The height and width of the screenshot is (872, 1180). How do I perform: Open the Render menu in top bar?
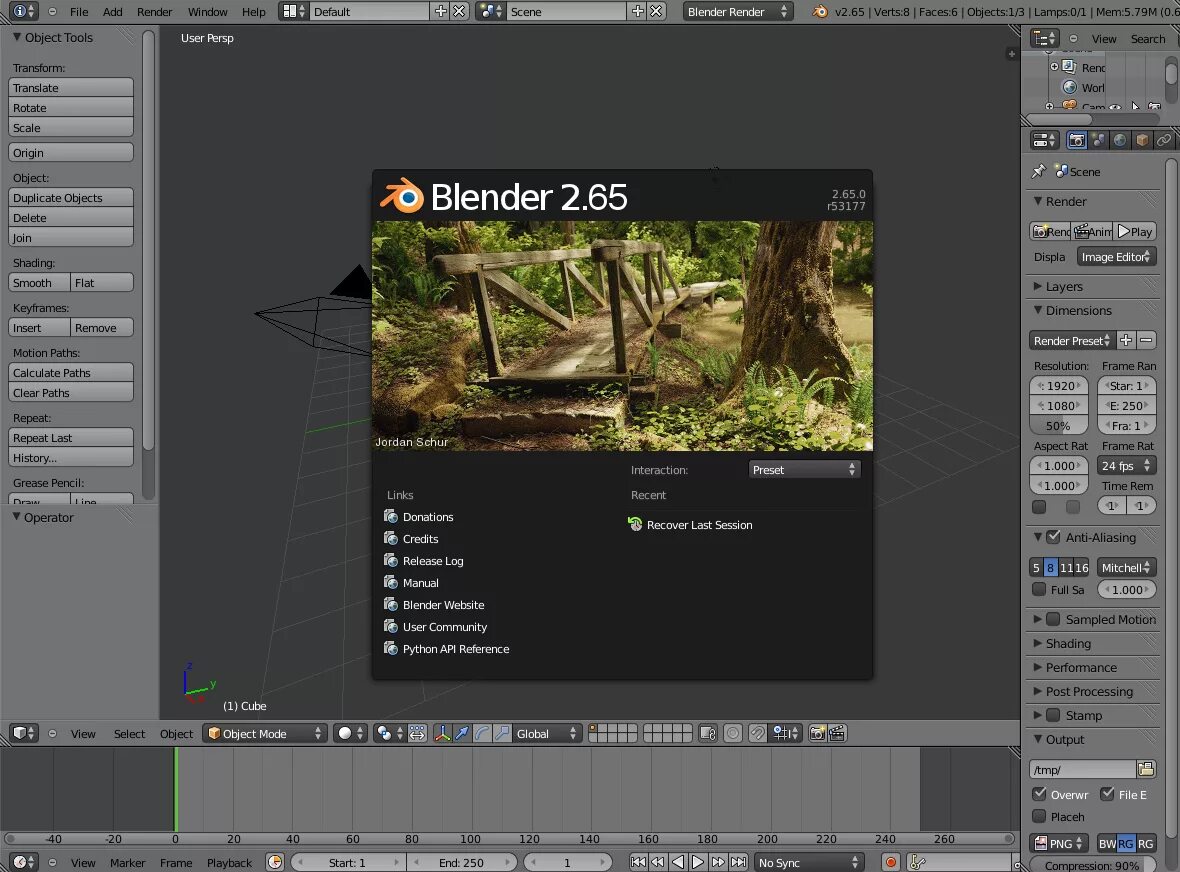(154, 11)
